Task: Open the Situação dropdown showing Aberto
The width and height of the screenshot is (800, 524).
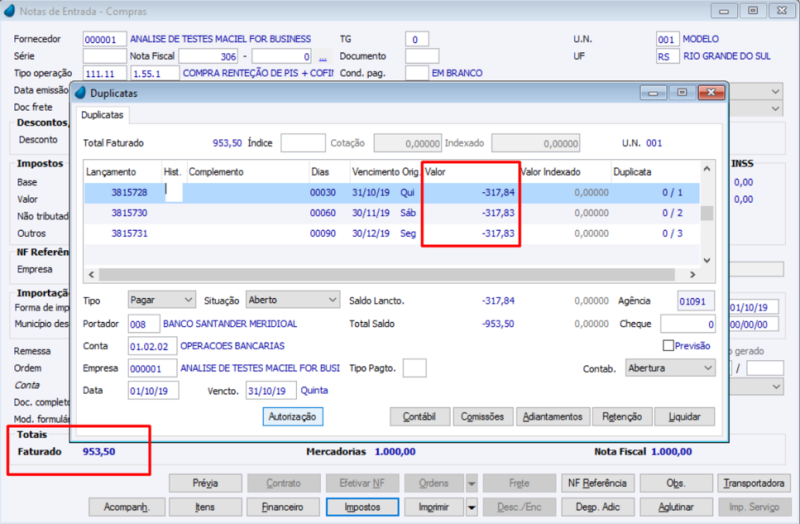Action: (x=333, y=300)
